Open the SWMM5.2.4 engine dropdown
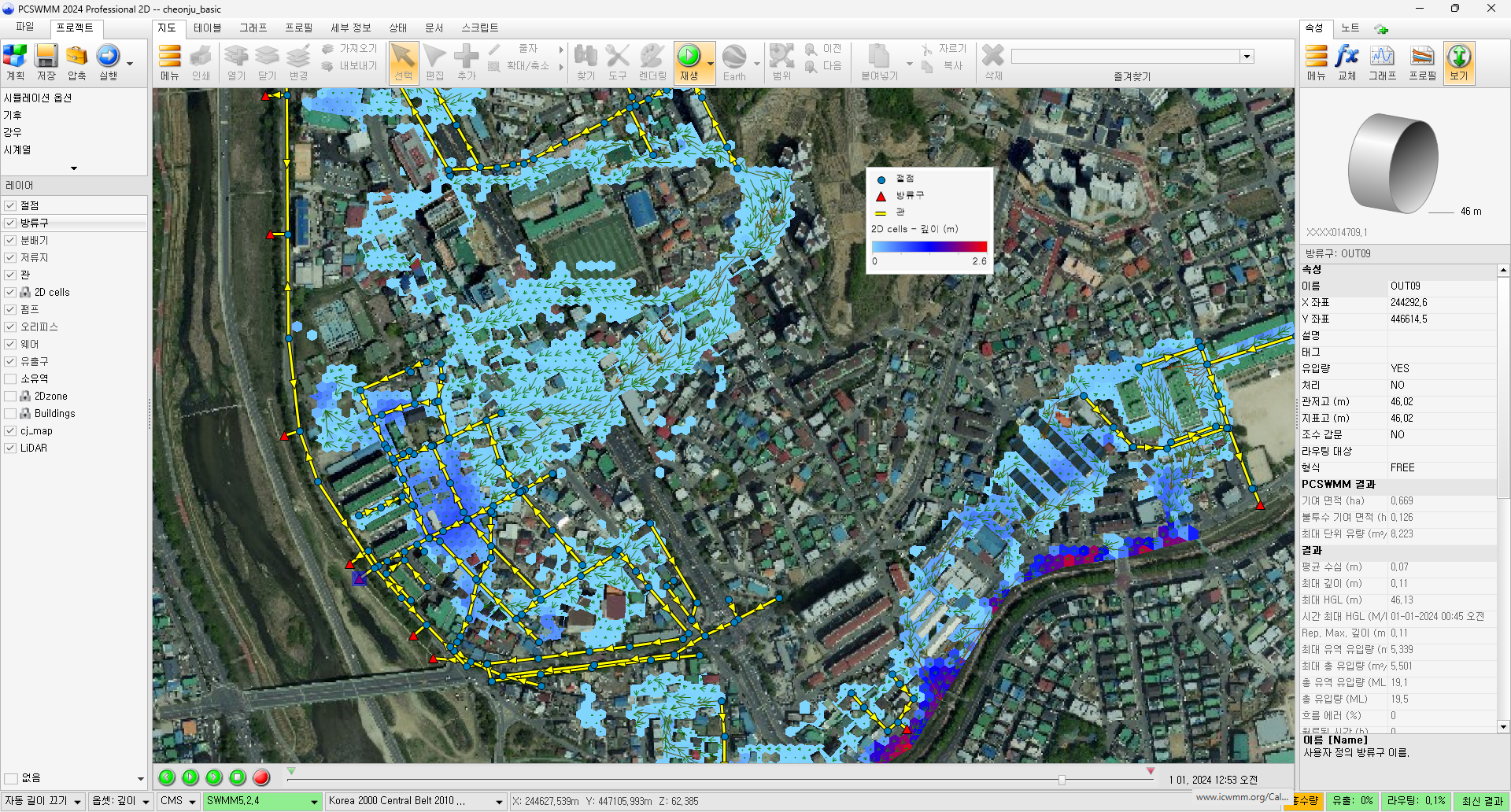1511x812 pixels. tap(314, 802)
